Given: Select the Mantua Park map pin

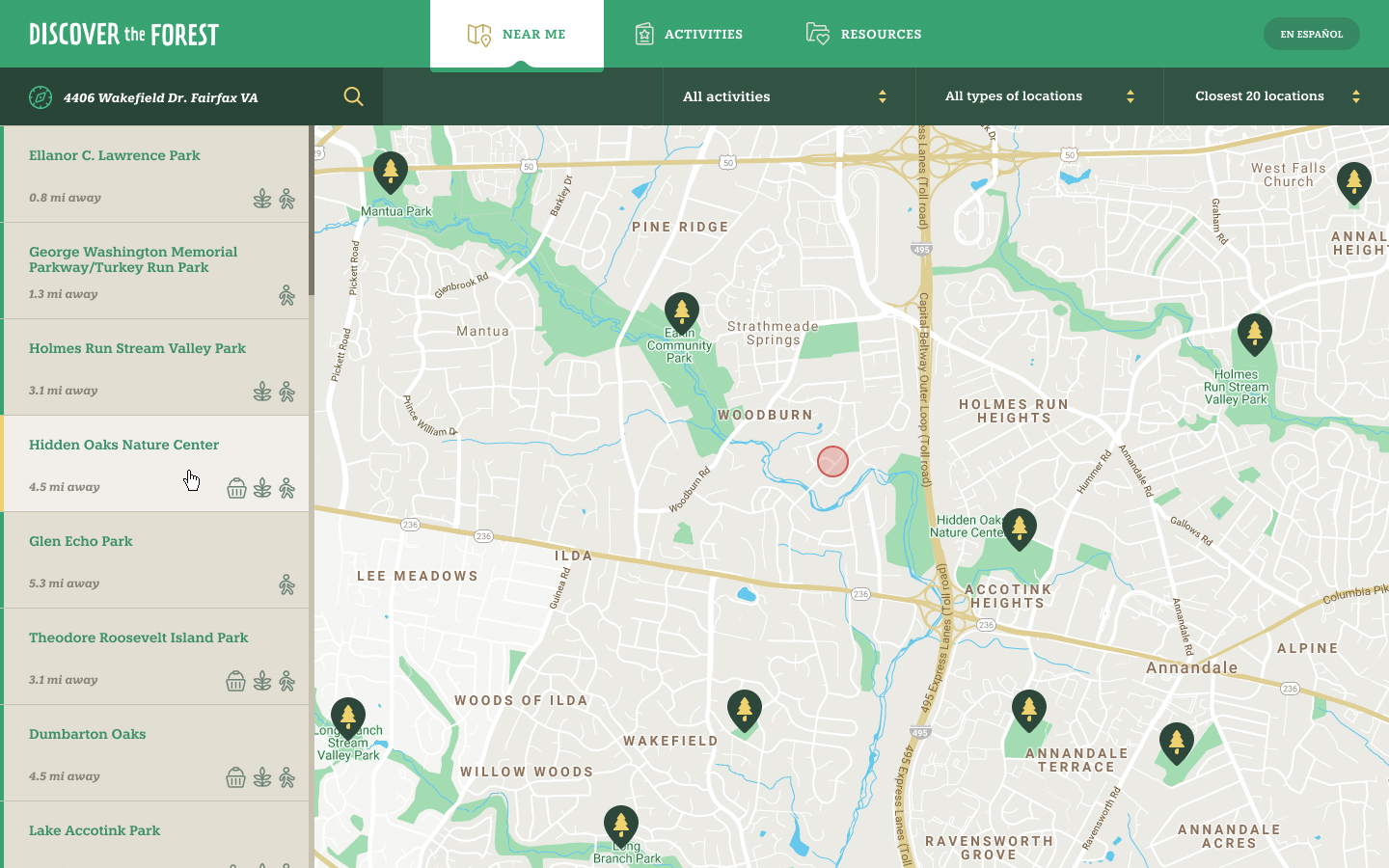Looking at the screenshot, I should 391,173.
